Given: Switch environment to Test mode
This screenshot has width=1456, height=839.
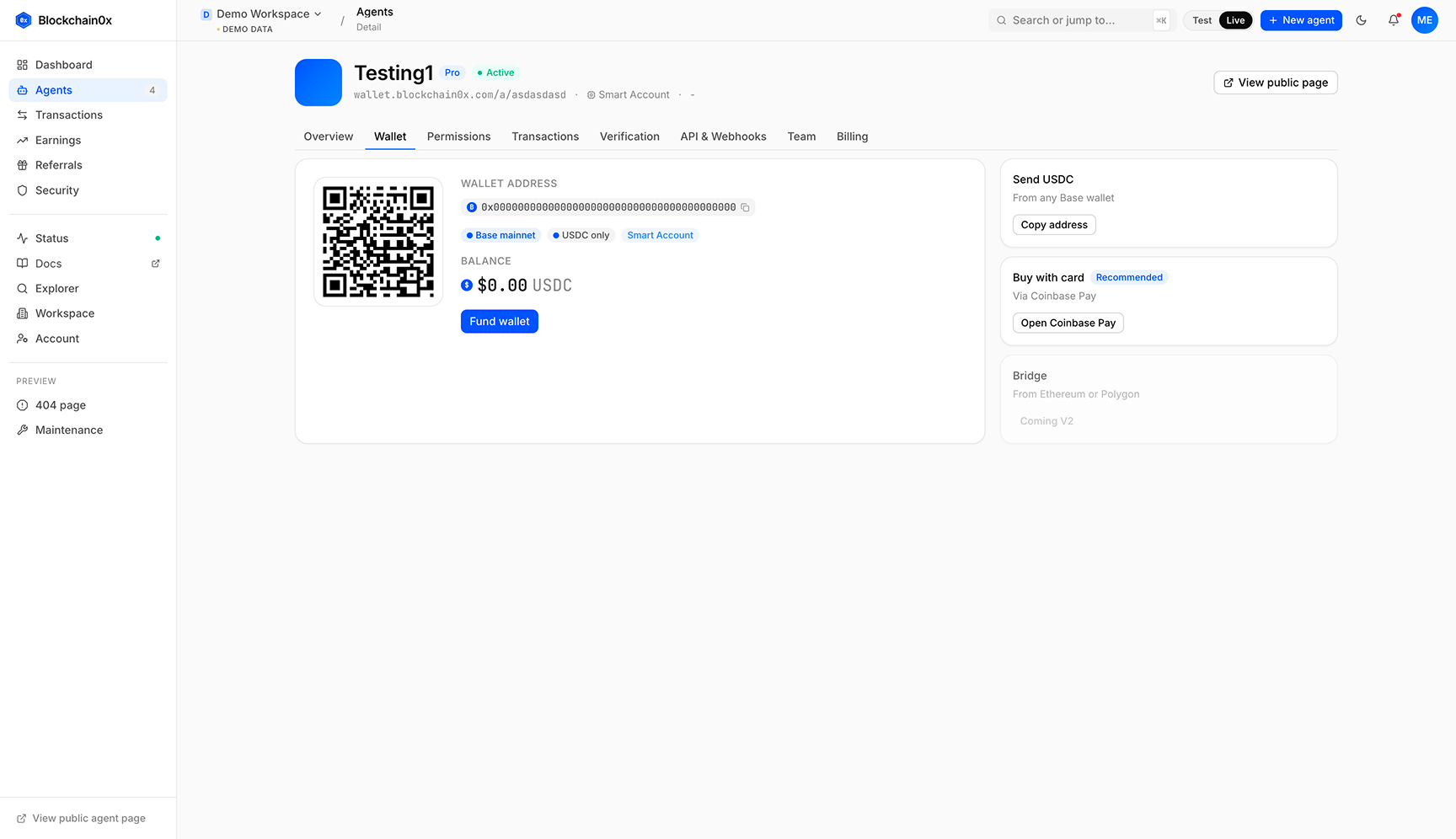Looking at the screenshot, I should tap(1202, 20).
